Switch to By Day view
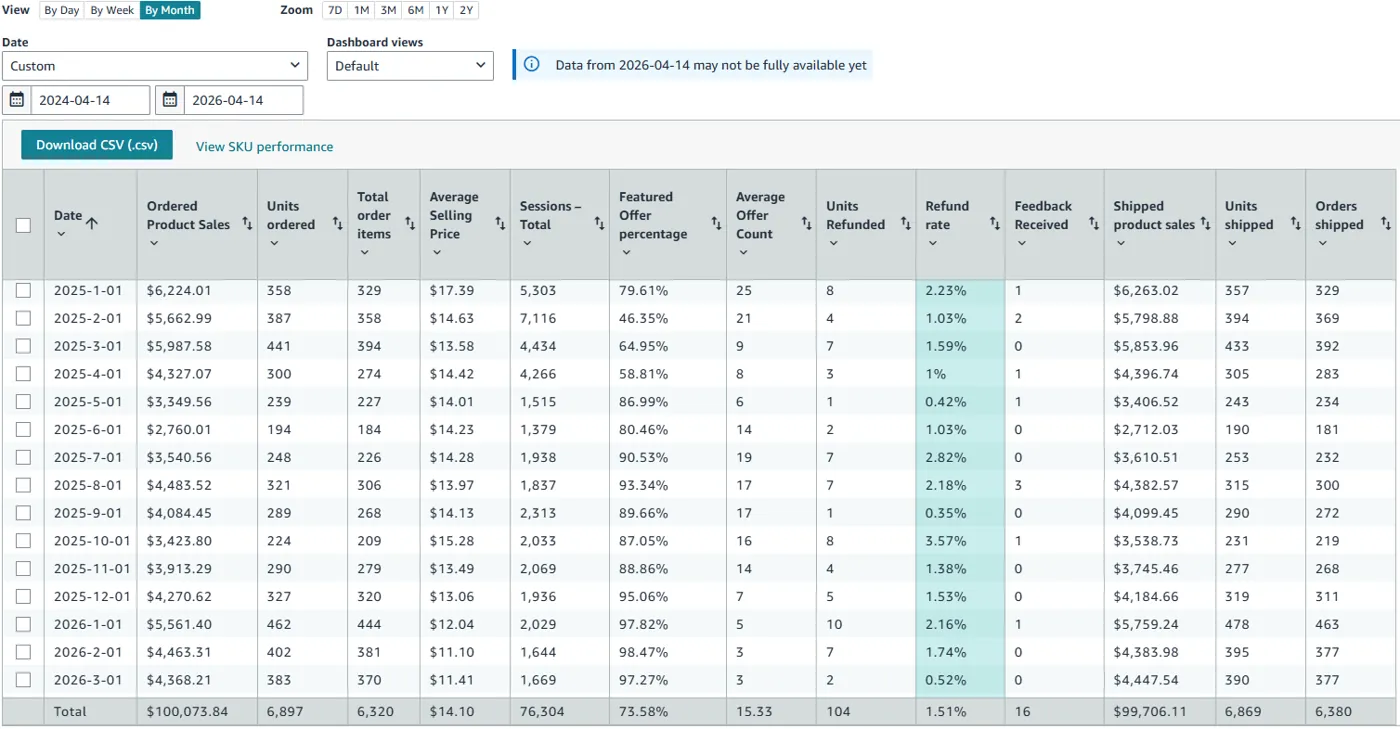This screenshot has height=729, width=1400. (60, 10)
